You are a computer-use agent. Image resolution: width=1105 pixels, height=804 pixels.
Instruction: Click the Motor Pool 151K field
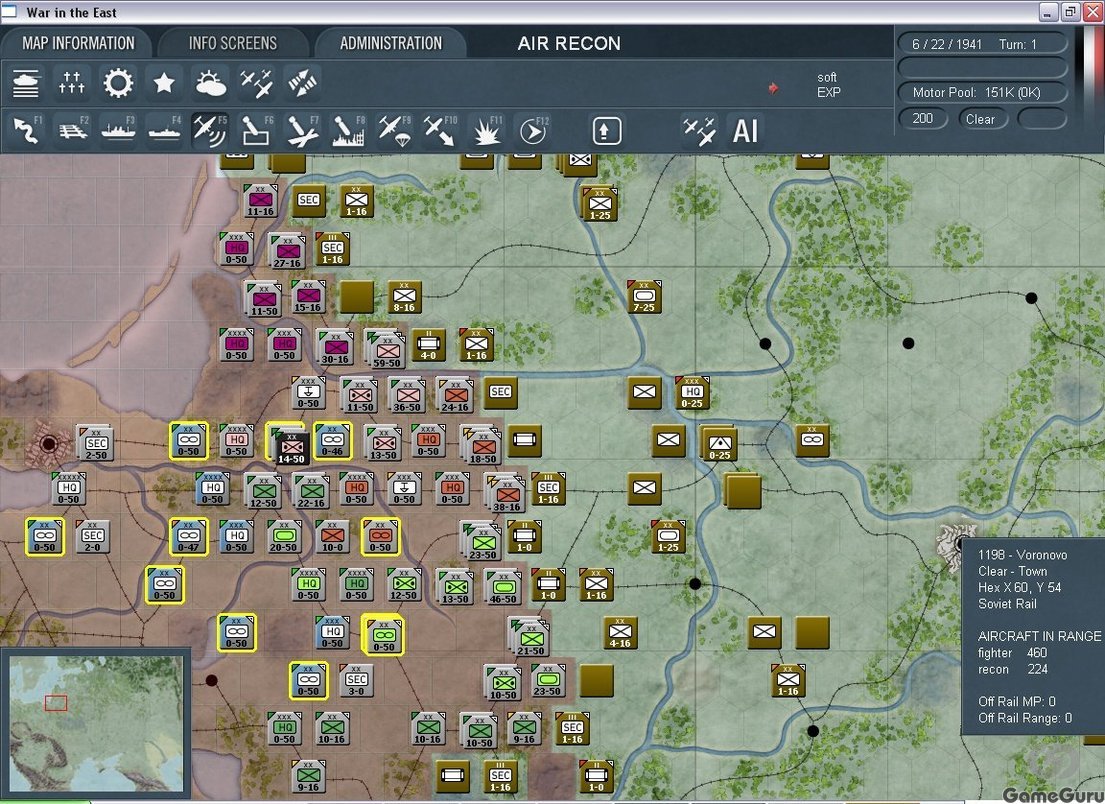(x=982, y=92)
